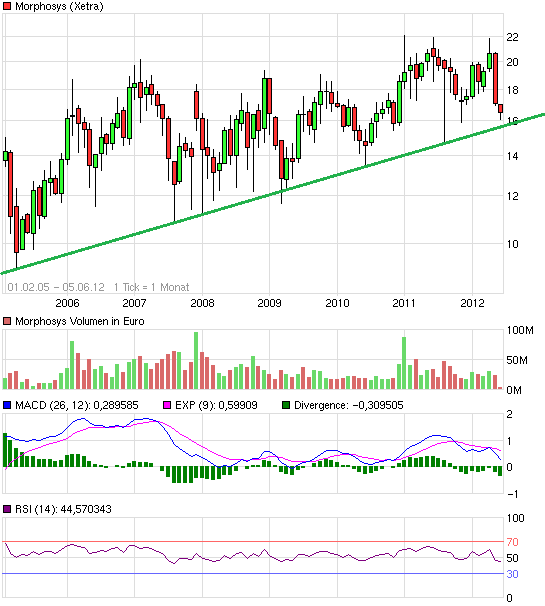Click the blue MACD legend swatch

point(7,405)
